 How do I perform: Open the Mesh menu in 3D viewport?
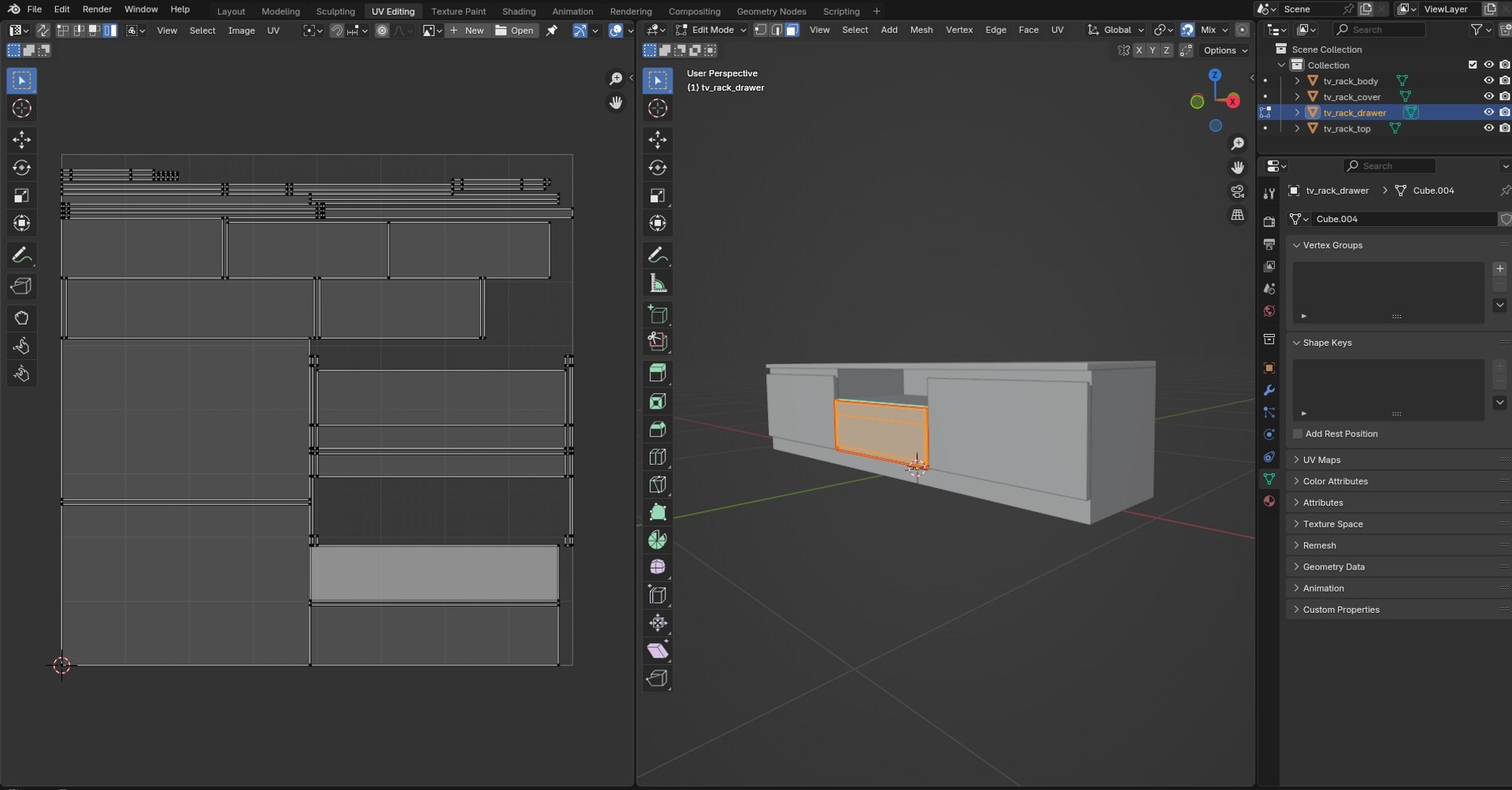(x=921, y=30)
